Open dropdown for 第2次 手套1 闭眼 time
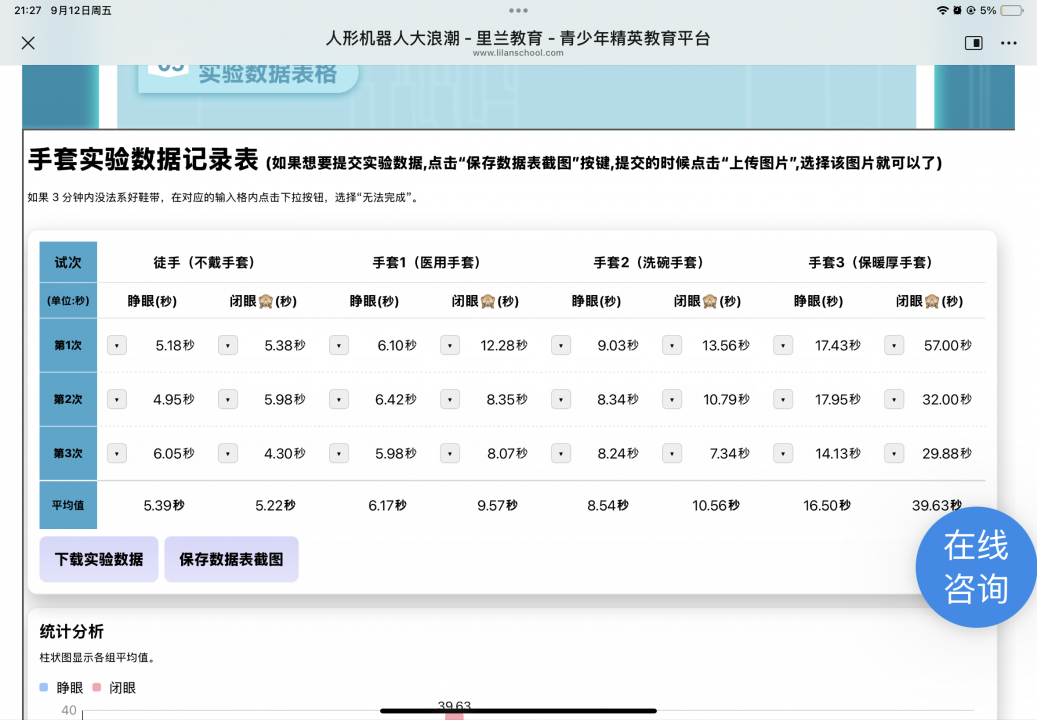Image resolution: width=1037 pixels, height=720 pixels. pos(450,399)
